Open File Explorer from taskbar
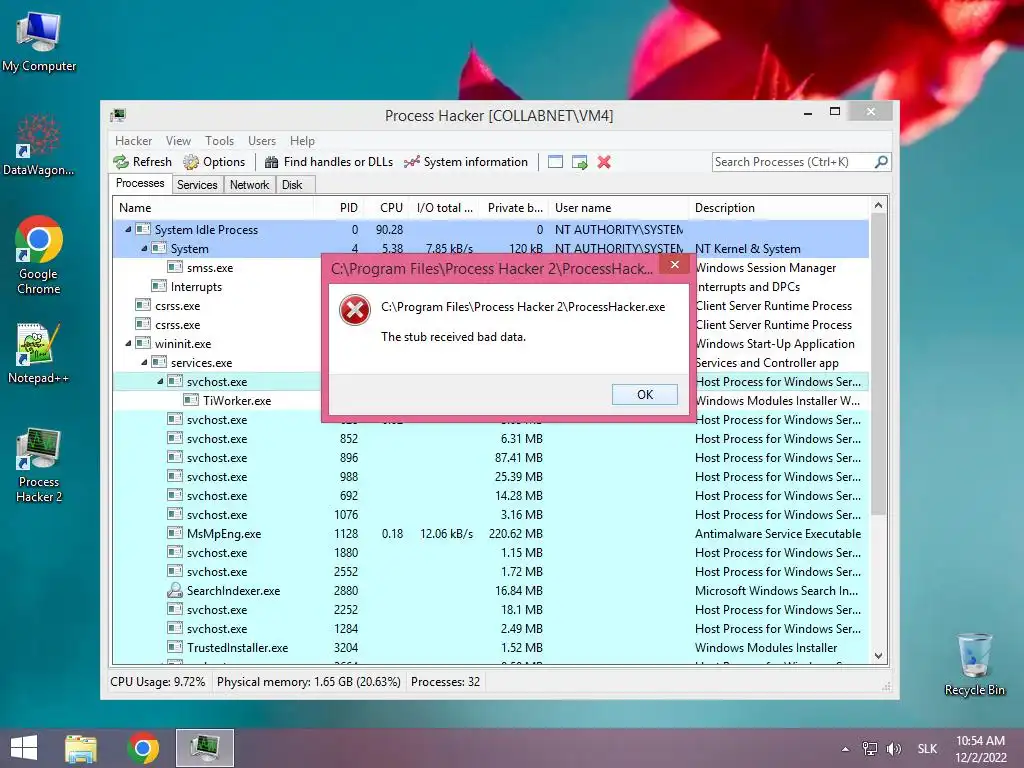Screen dimensions: 1024x768 click(81, 748)
